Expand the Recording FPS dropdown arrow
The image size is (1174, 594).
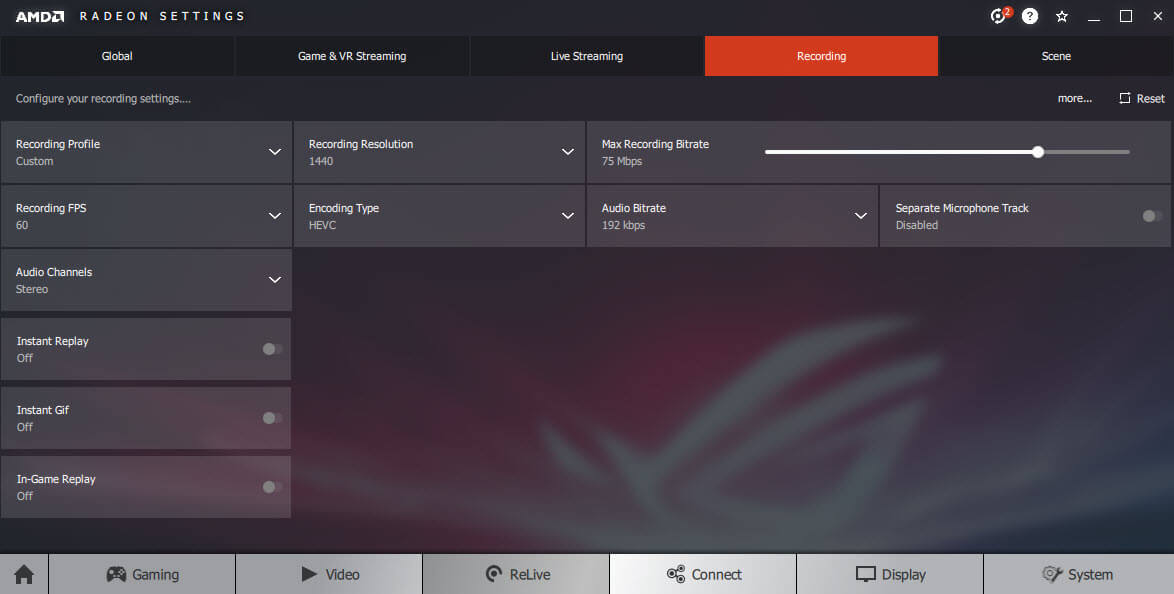(x=275, y=216)
